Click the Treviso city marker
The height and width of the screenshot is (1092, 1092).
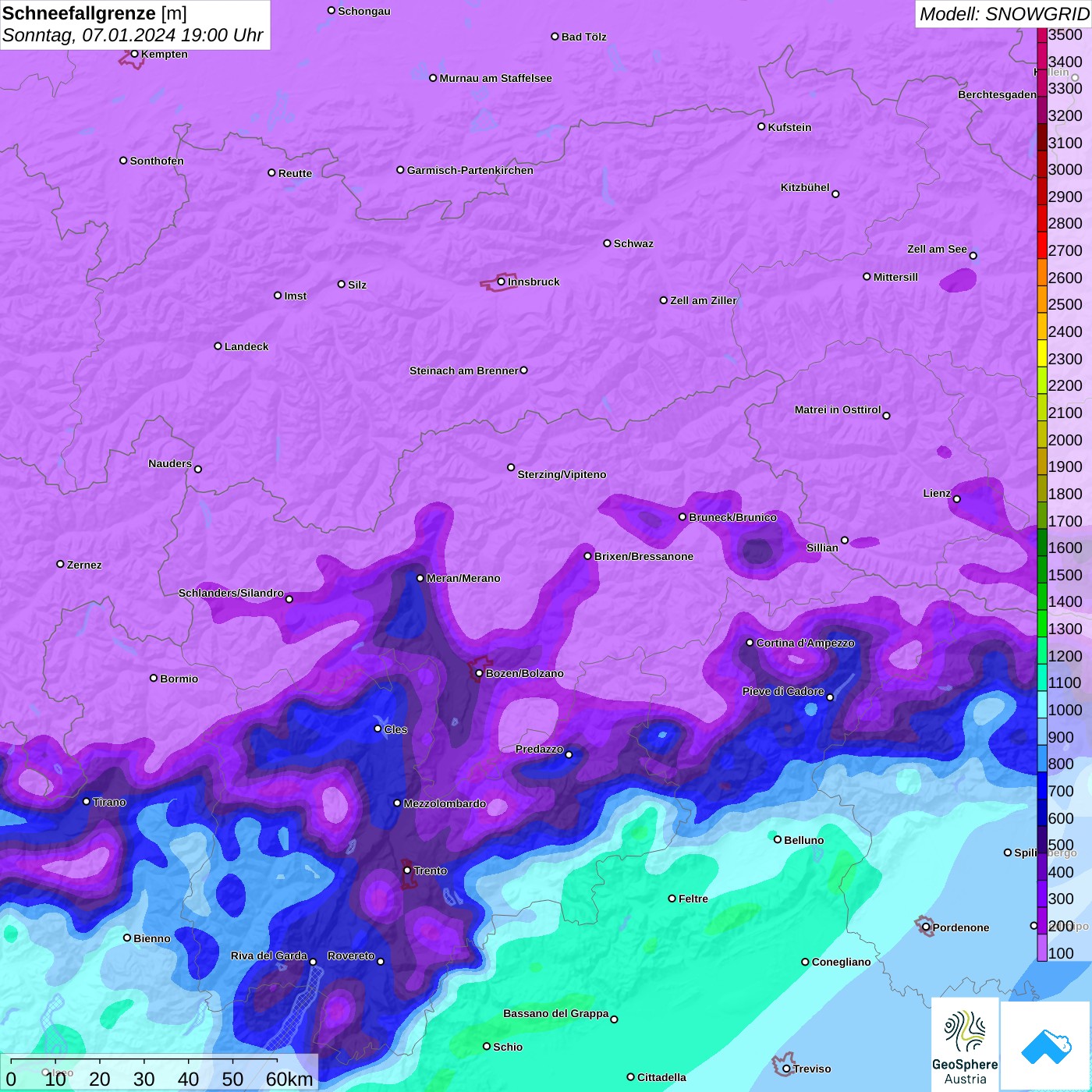pos(786,1069)
